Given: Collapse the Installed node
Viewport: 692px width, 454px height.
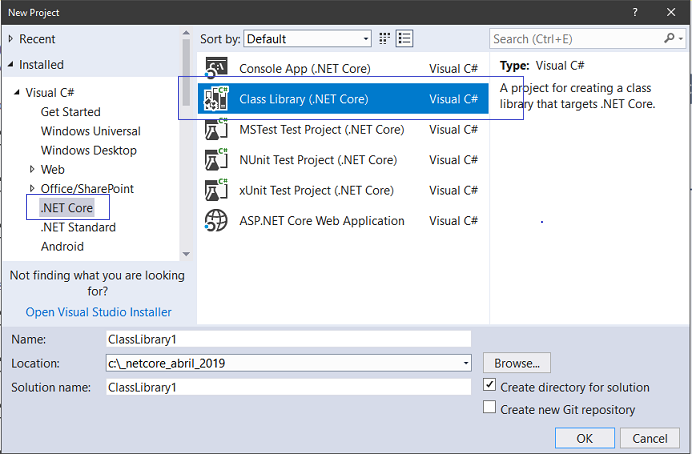Looking at the screenshot, I should [x=11, y=64].
